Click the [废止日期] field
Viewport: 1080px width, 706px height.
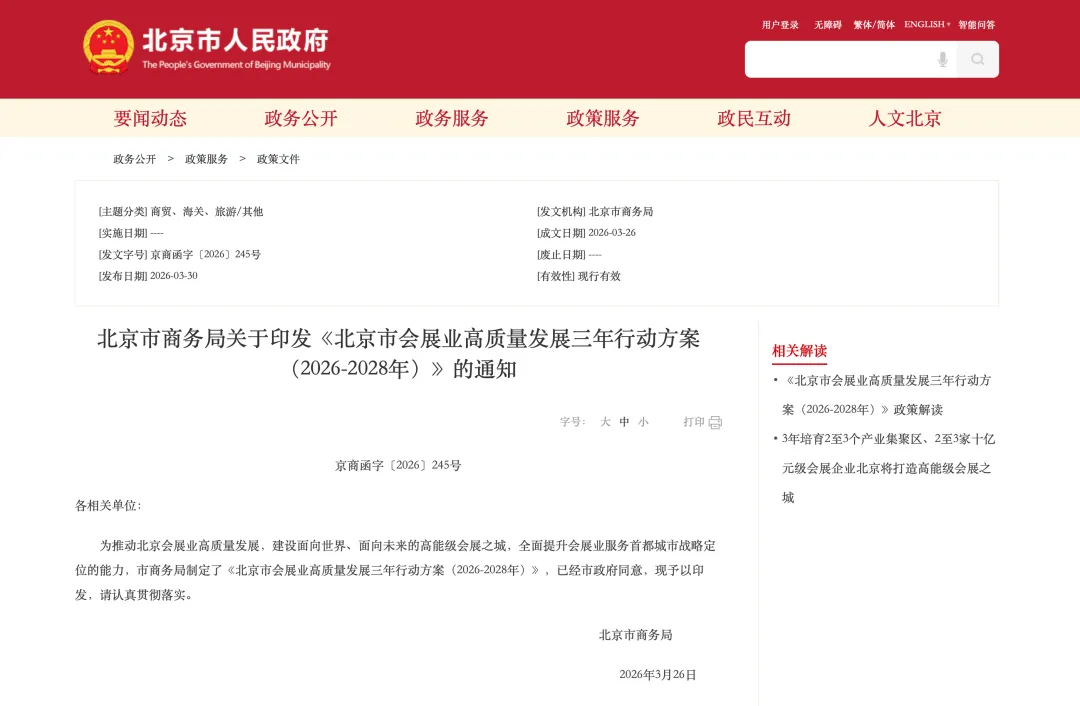coord(569,254)
